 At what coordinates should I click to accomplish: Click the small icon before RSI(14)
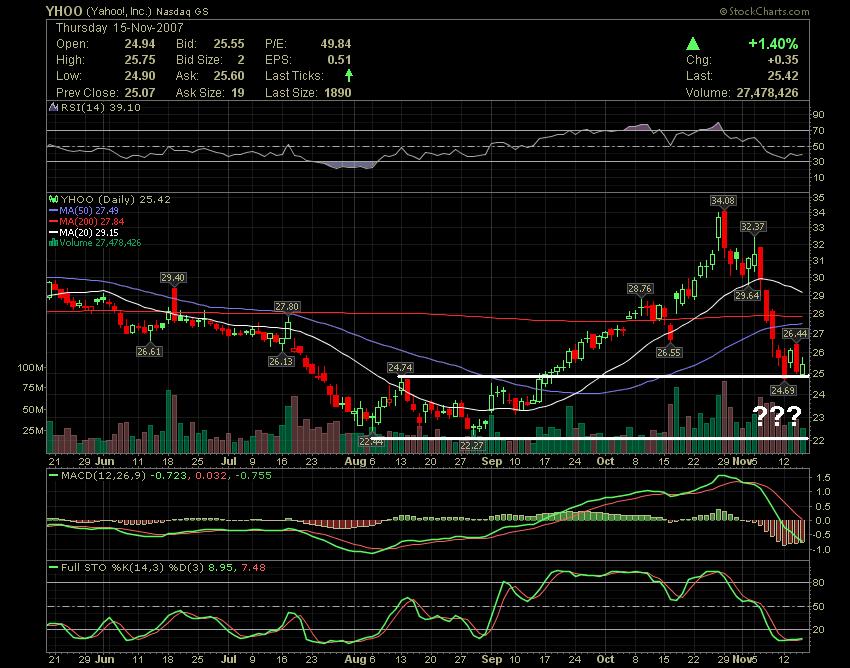[x=54, y=107]
